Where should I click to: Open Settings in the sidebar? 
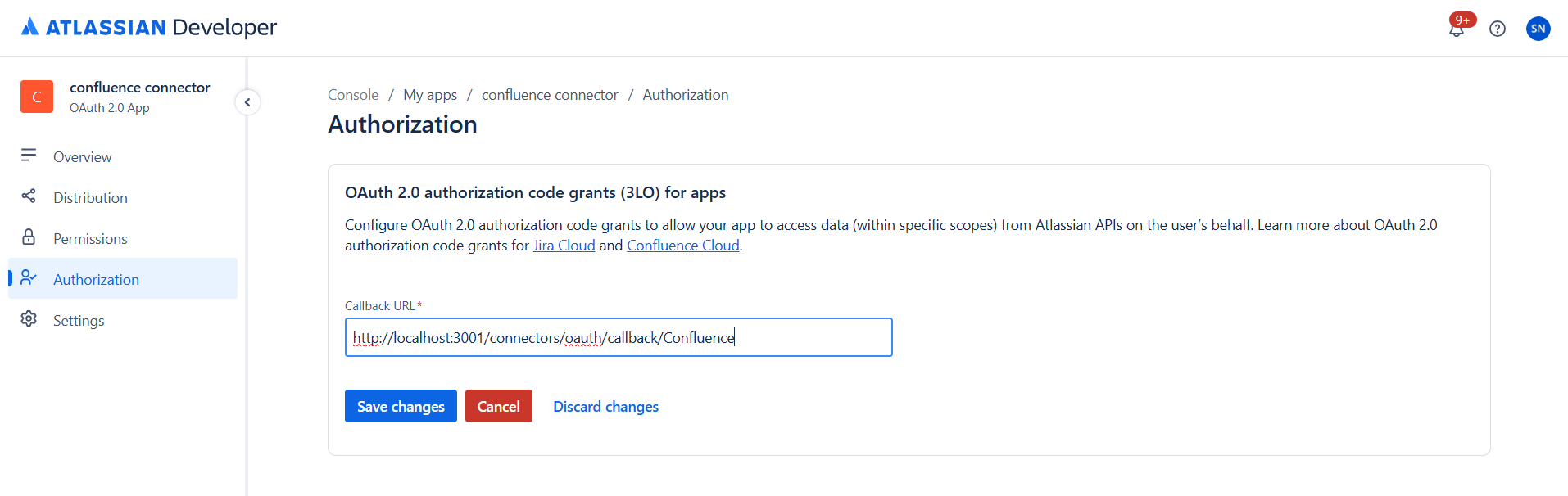pyautogui.click(x=123, y=320)
